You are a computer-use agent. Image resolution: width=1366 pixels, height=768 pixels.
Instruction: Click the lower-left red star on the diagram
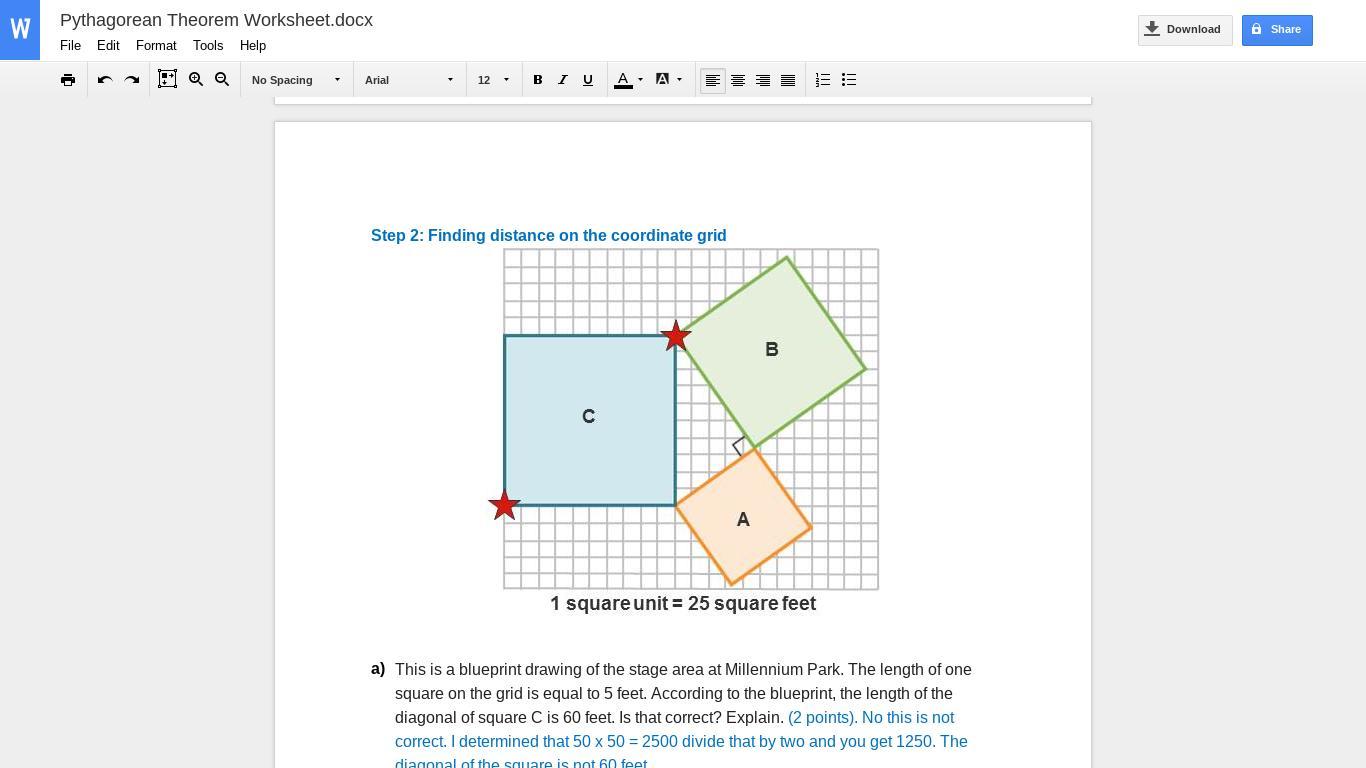(504, 505)
